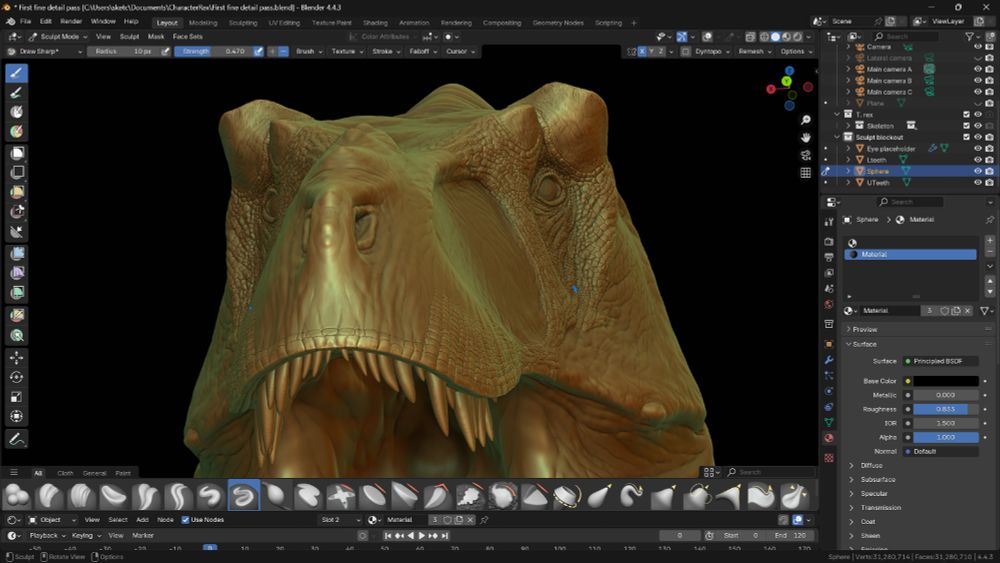Open the Remesh dropdown
The width and height of the screenshot is (1000, 563).
coord(755,51)
